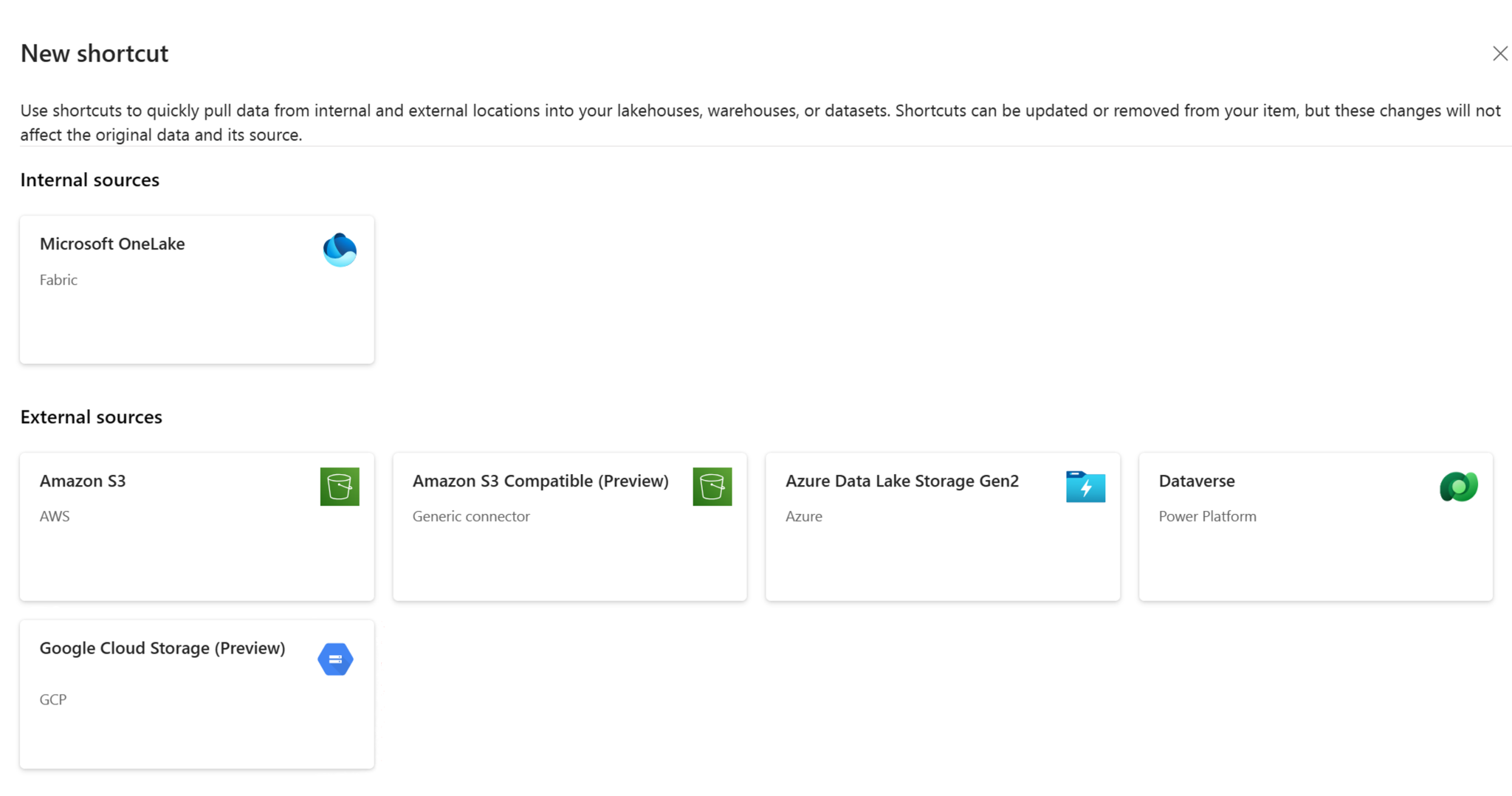Click the Azure Data Lake Storage folder icon
Viewport: 1512px width, 796px height.
[x=1085, y=487]
